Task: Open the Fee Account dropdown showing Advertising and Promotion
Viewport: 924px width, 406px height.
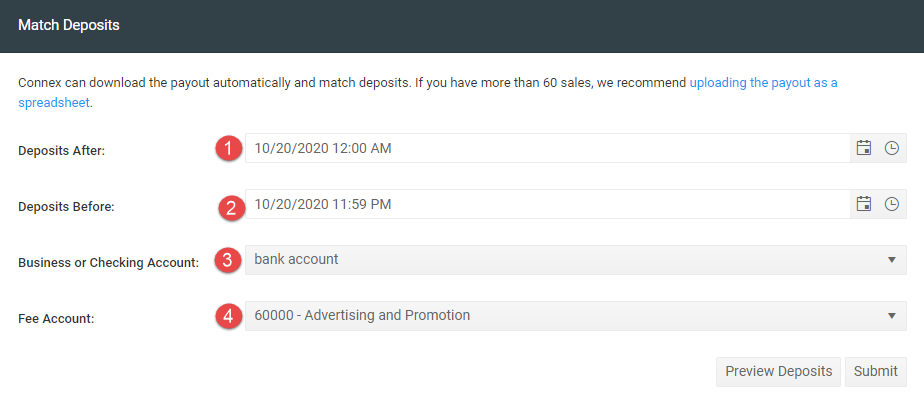Action: 576,316
